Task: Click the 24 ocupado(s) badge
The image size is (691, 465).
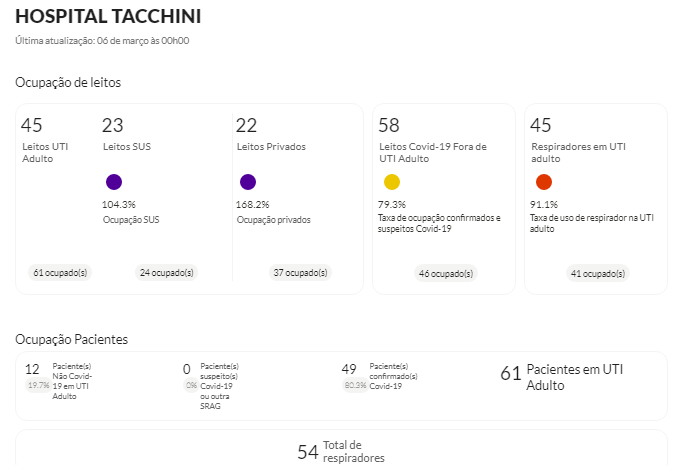Action: 167,273
